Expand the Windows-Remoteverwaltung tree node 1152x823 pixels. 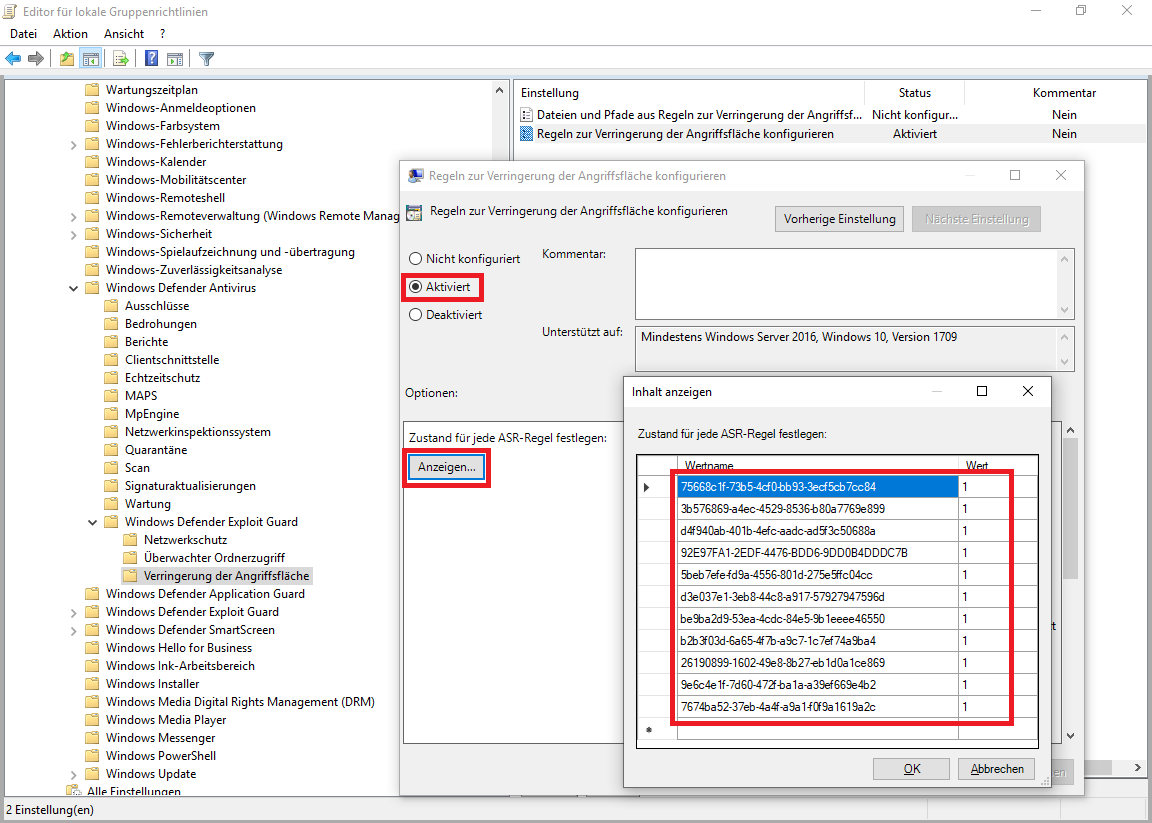click(73, 217)
